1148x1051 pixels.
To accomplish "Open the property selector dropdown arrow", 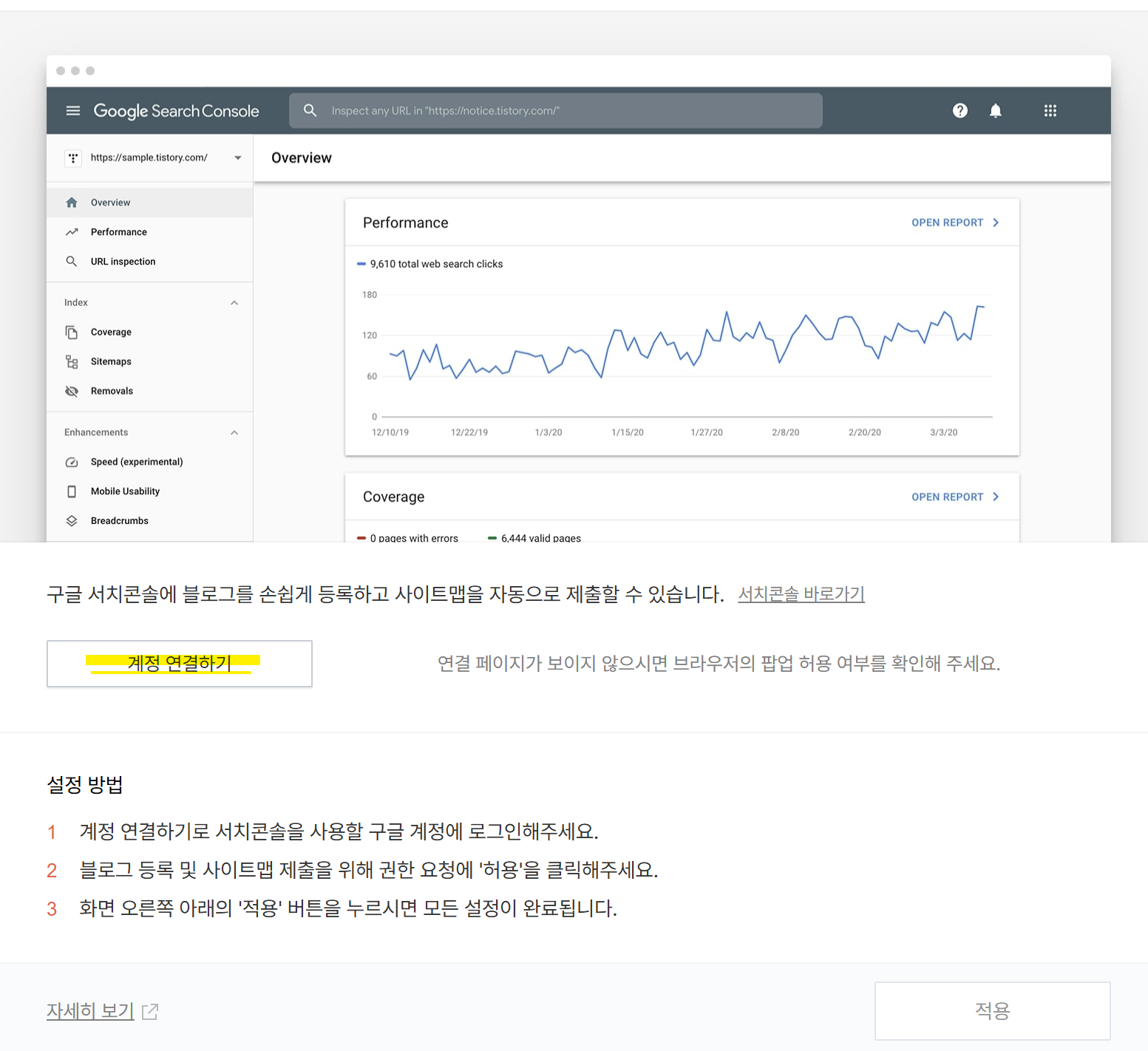I will coord(238,157).
